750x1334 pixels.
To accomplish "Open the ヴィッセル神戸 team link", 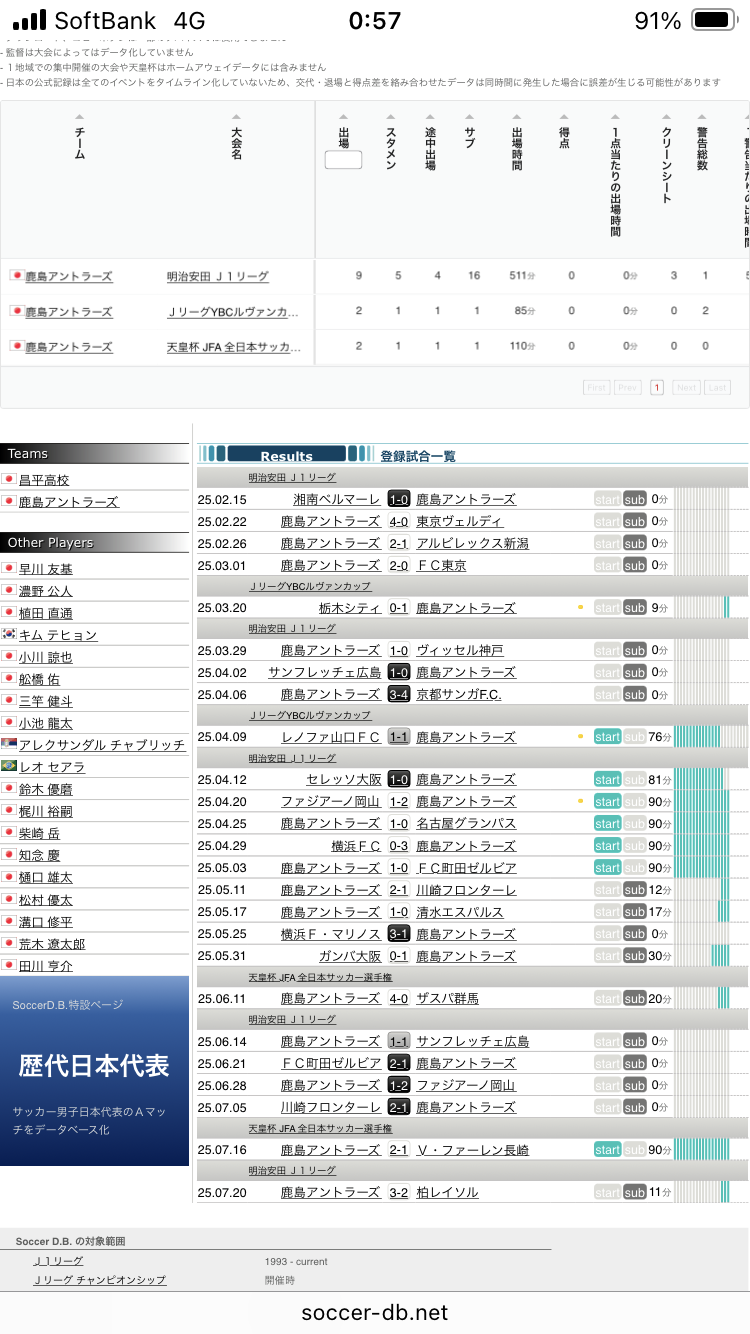I will point(460,650).
